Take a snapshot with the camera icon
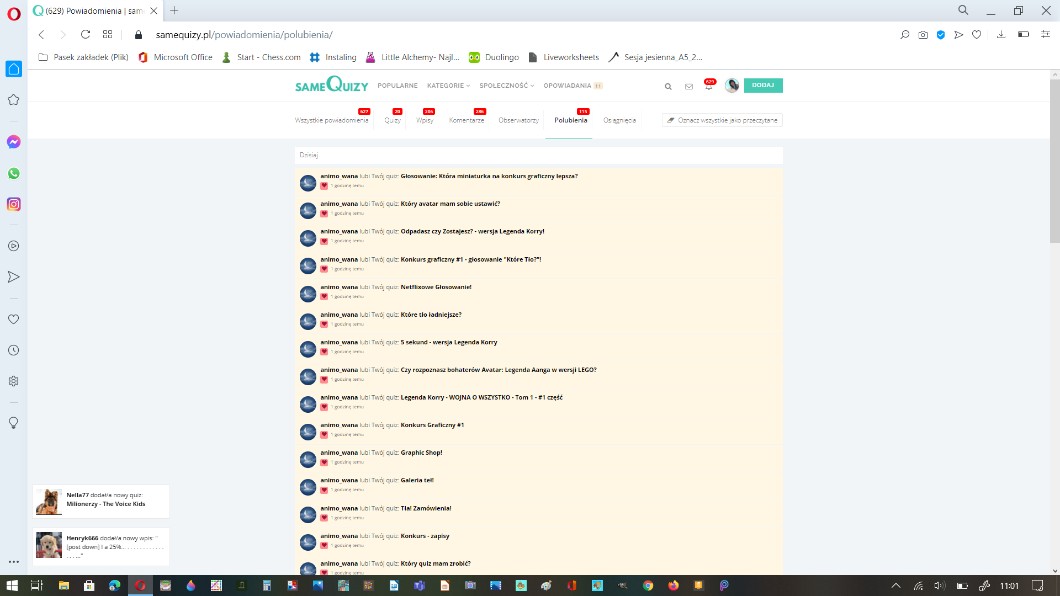 tap(923, 34)
